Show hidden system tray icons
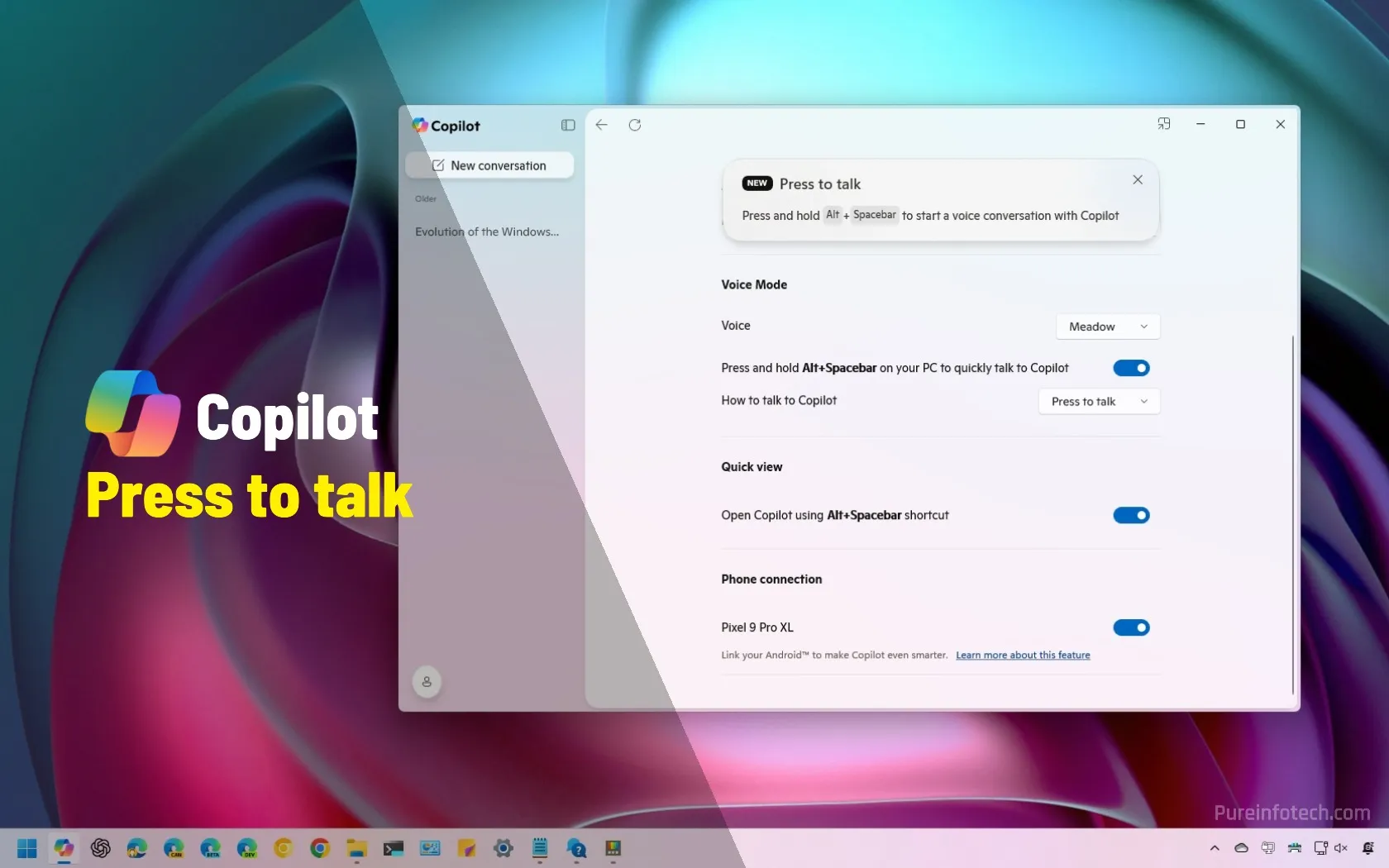The width and height of the screenshot is (1389, 868). pos(1215,848)
